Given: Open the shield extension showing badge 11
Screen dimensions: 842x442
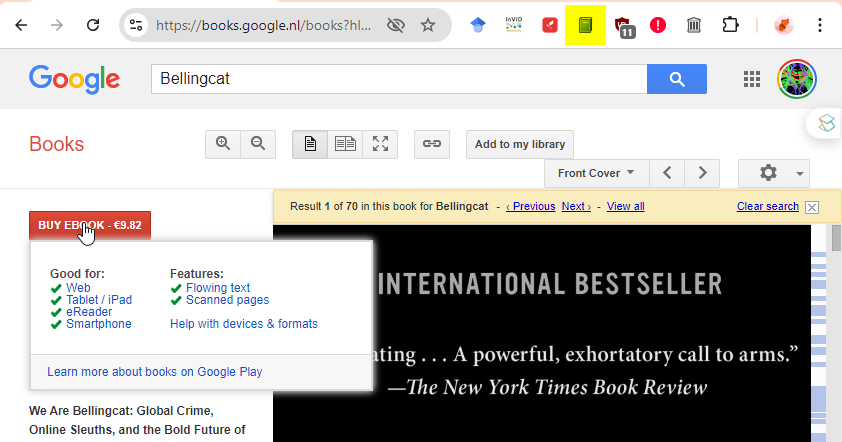Looking at the screenshot, I should pos(623,26).
